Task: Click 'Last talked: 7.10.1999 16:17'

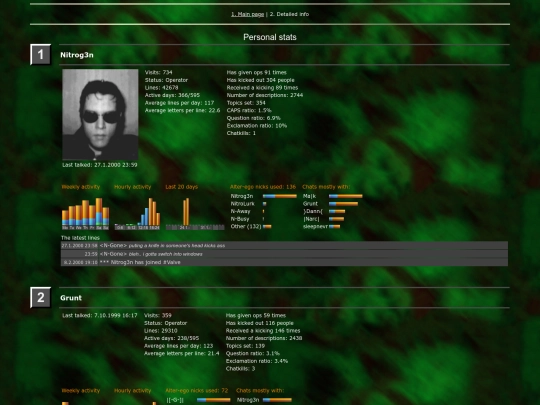Action: click(100, 315)
